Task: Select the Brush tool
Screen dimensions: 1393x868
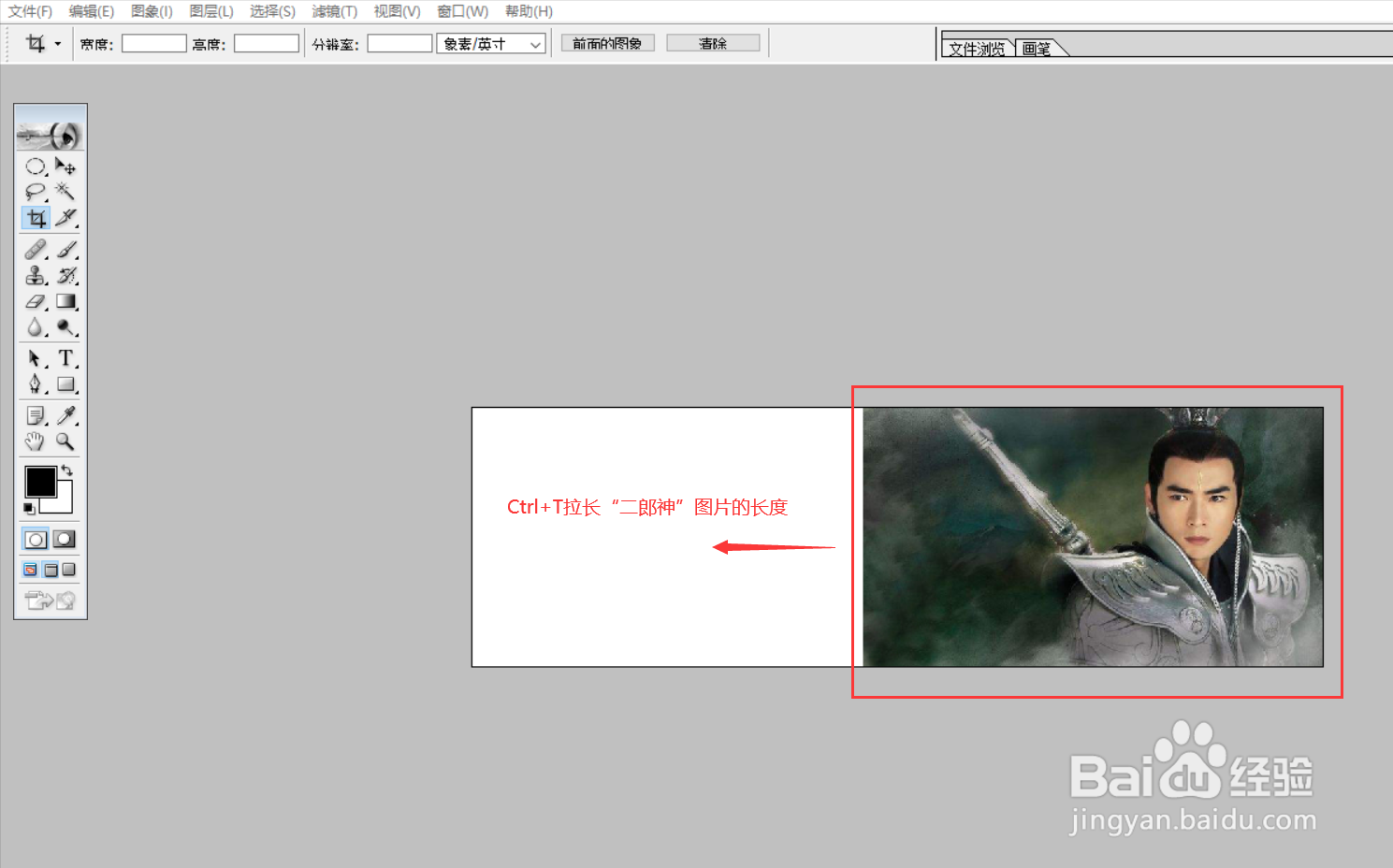Action: pos(65,250)
